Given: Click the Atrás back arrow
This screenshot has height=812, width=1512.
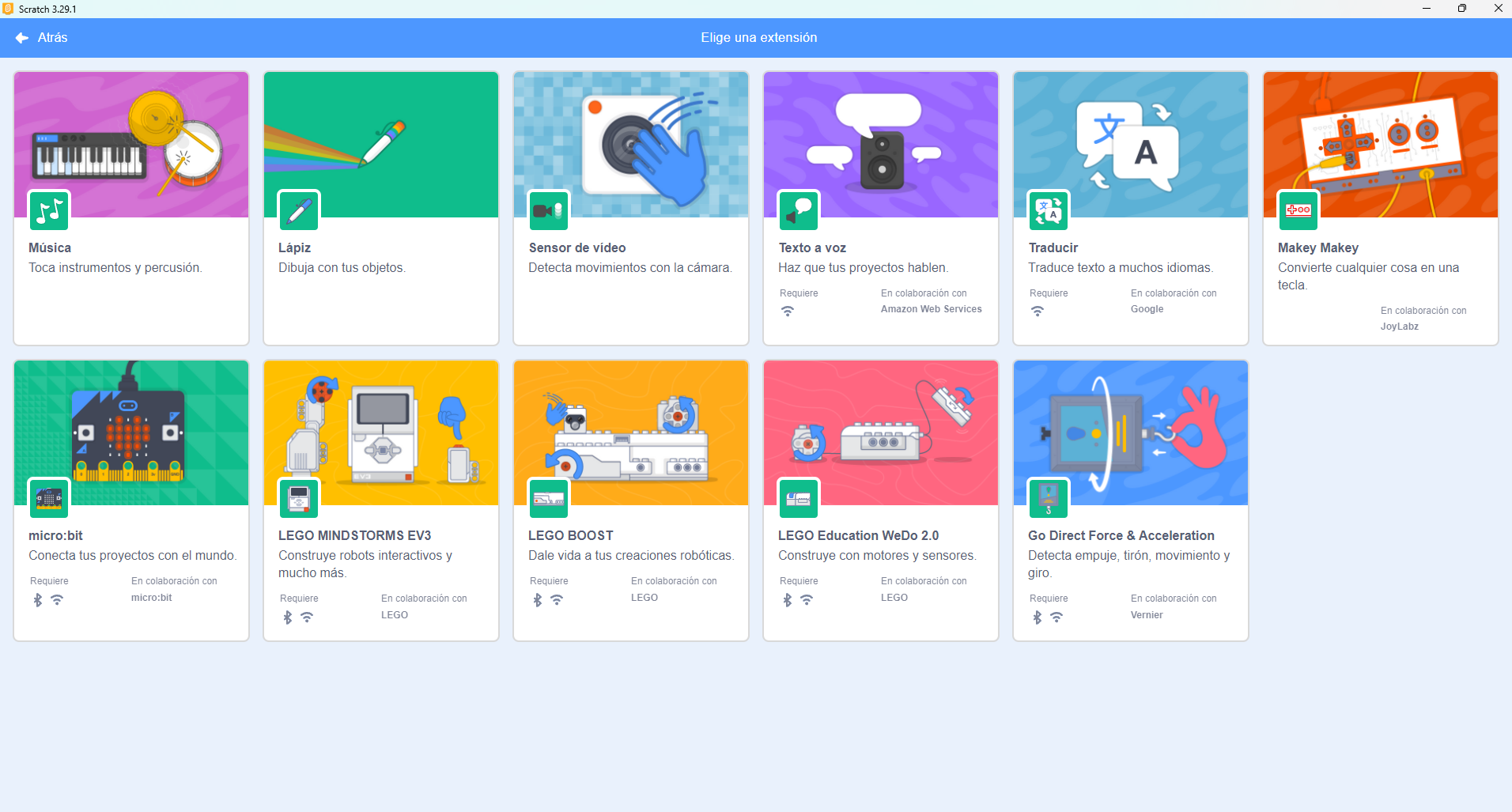Looking at the screenshot, I should pyautogui.click(x=22, y=38).
